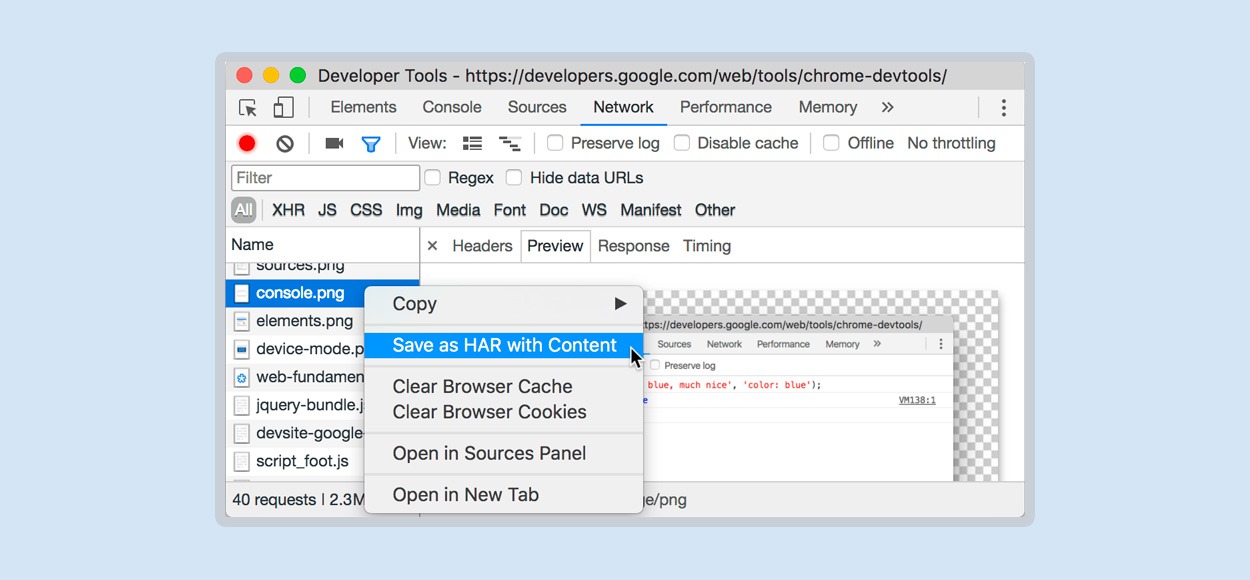1250x580 pixels.
Task: Click the file icon beside devsite-google
Action: tap(241, 433)
